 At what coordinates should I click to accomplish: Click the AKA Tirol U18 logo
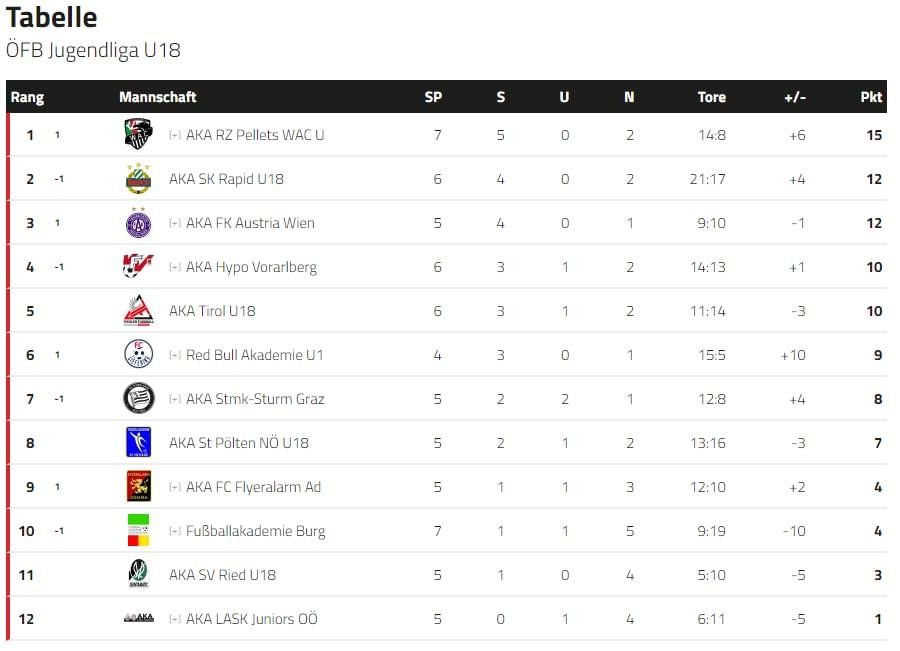click(138, 311)
